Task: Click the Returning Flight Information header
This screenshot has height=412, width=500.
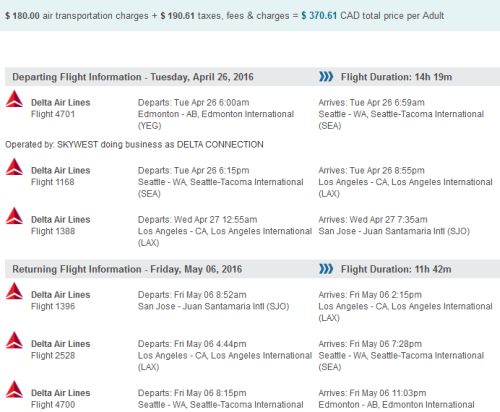Action: (x=127, y=269)
